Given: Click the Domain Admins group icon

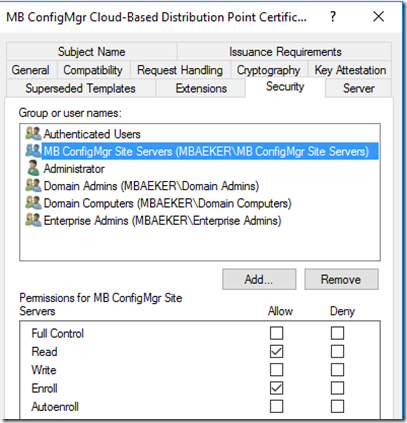Looking at the screenshot, I should tap(33, 185).
